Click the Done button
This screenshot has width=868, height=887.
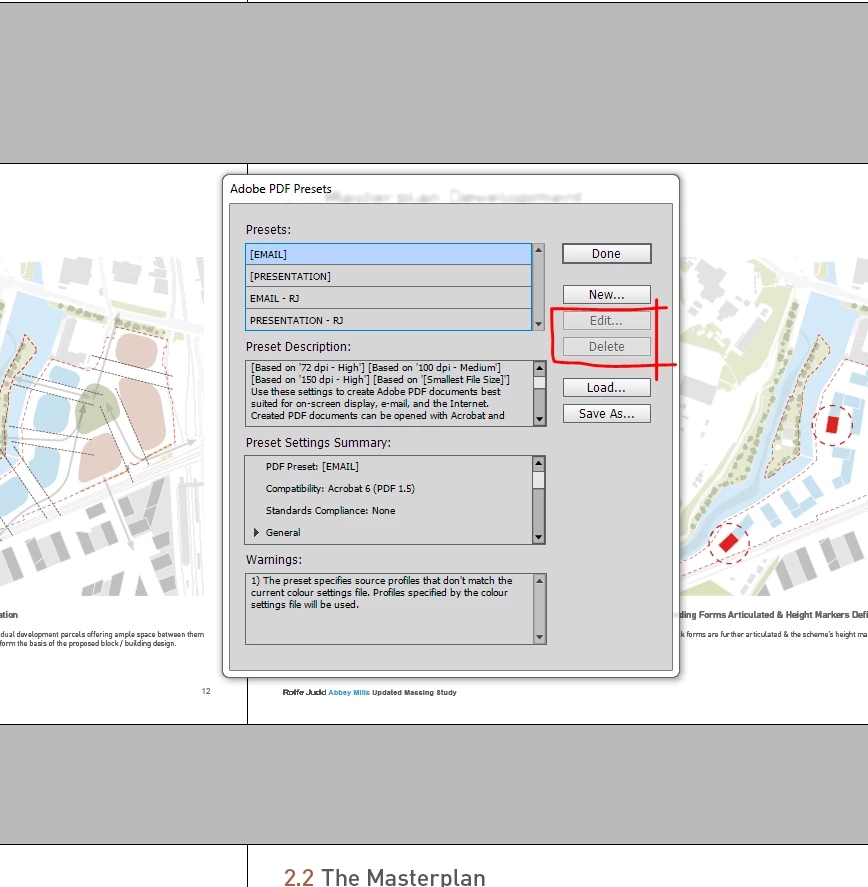coord(607,254)
